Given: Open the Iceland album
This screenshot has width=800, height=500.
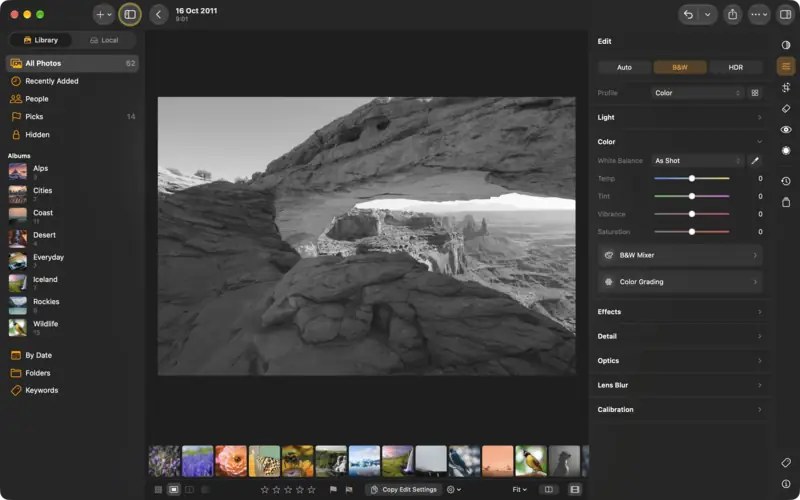Looking at the screenshot, I should coord(72,283).
